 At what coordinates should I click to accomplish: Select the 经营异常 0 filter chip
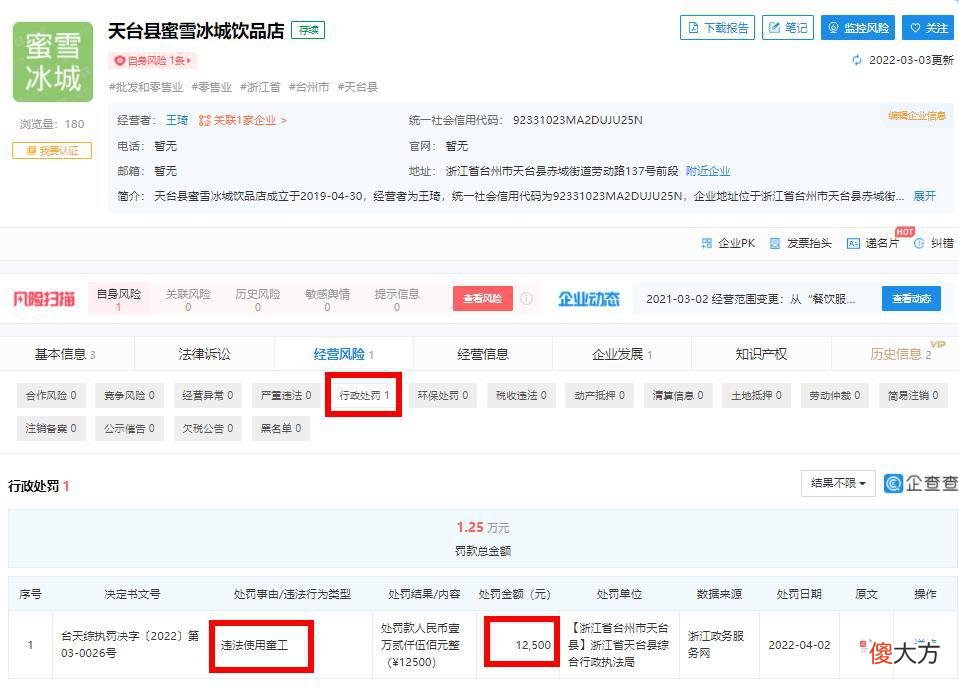[207, 396]
